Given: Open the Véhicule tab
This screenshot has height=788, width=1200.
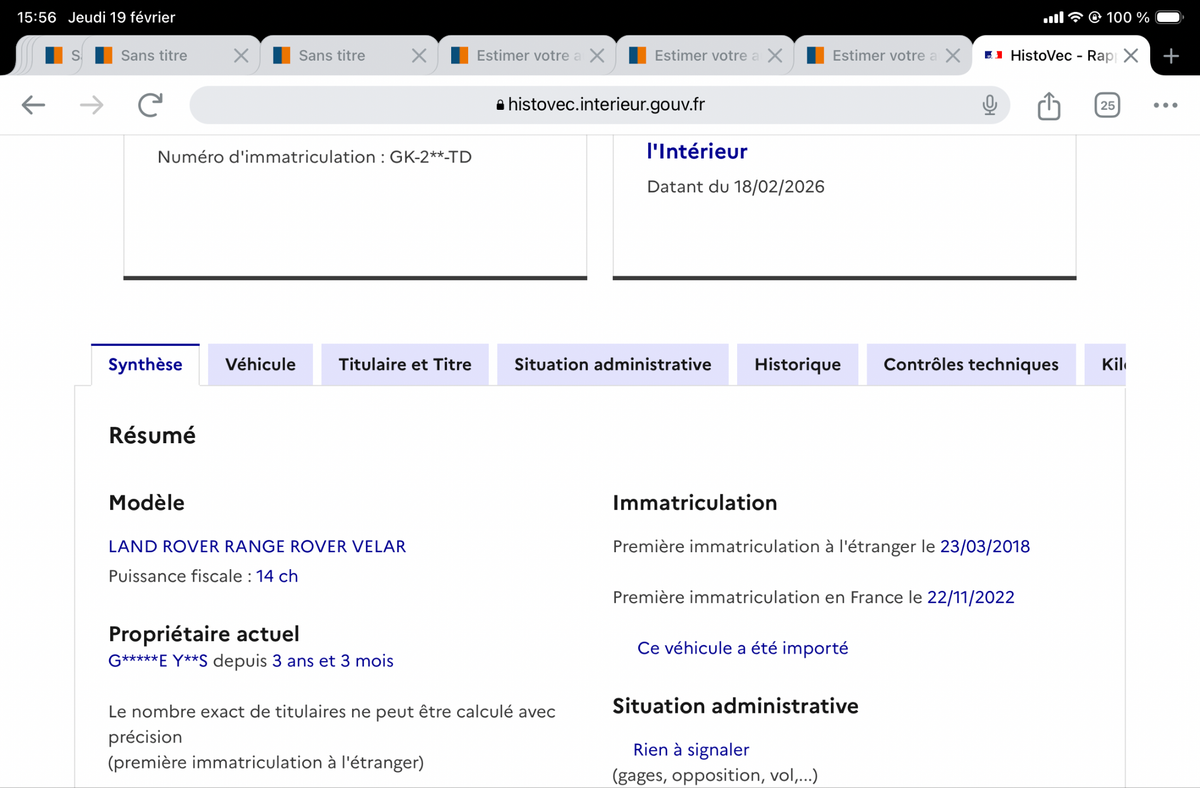Looking at the screenshot, I should click(x=260, y=364).
